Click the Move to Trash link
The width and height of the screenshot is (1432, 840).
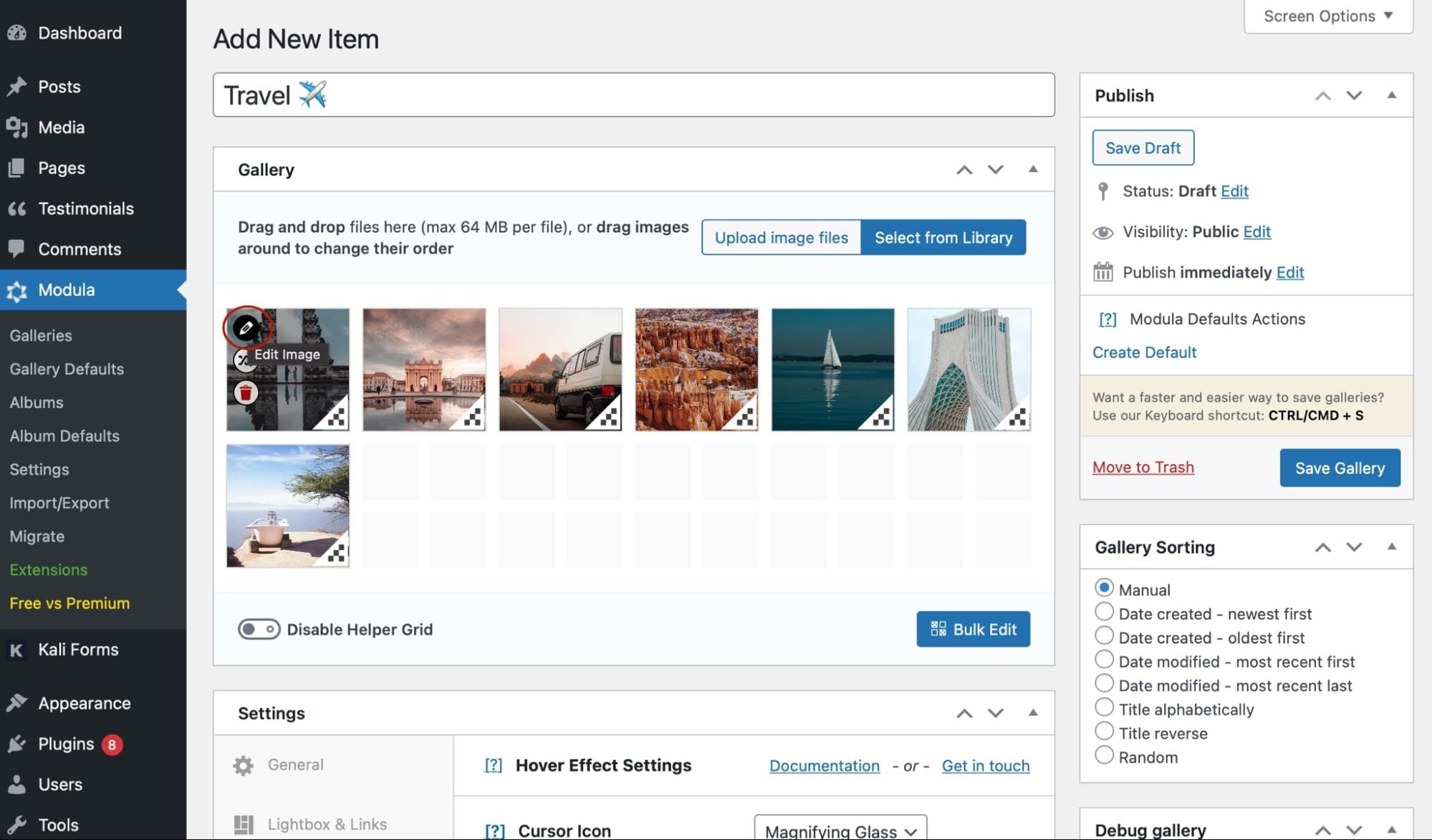[x=1142, y=467]
